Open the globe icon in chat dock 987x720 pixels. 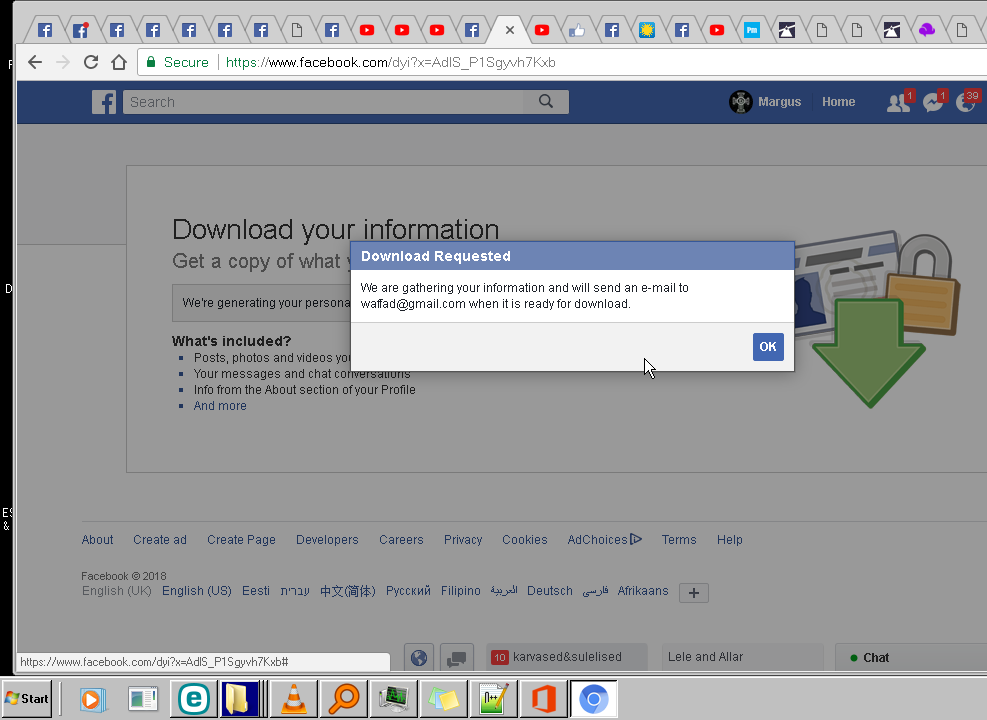point(419,658)
